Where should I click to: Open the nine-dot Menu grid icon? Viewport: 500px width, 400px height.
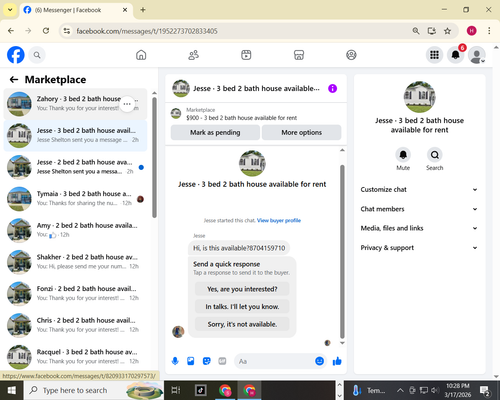pos(434,55)
